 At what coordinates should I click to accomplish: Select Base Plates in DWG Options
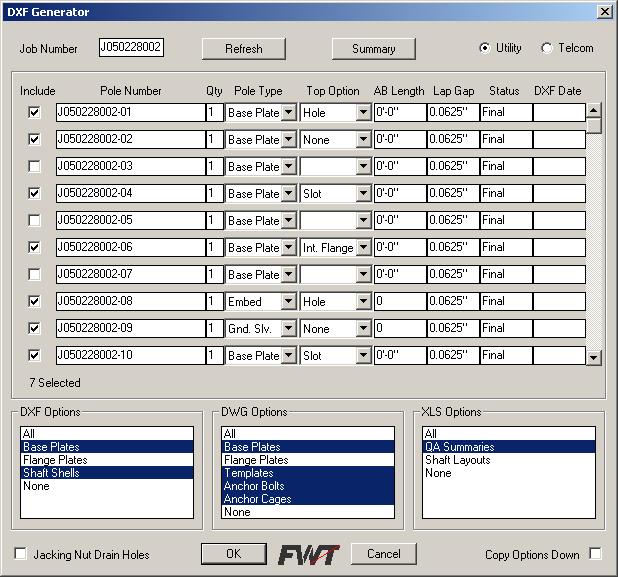click(307, 447)
